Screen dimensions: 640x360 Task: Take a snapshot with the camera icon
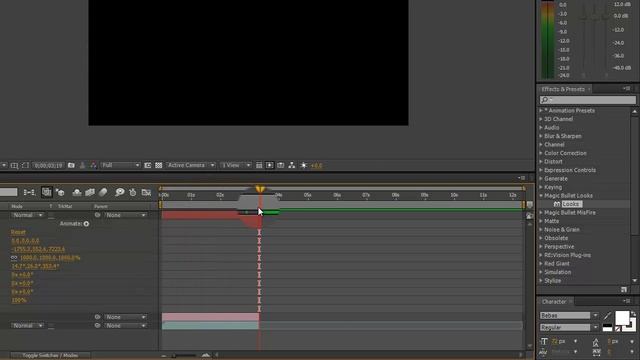click(x=71, y=165)
